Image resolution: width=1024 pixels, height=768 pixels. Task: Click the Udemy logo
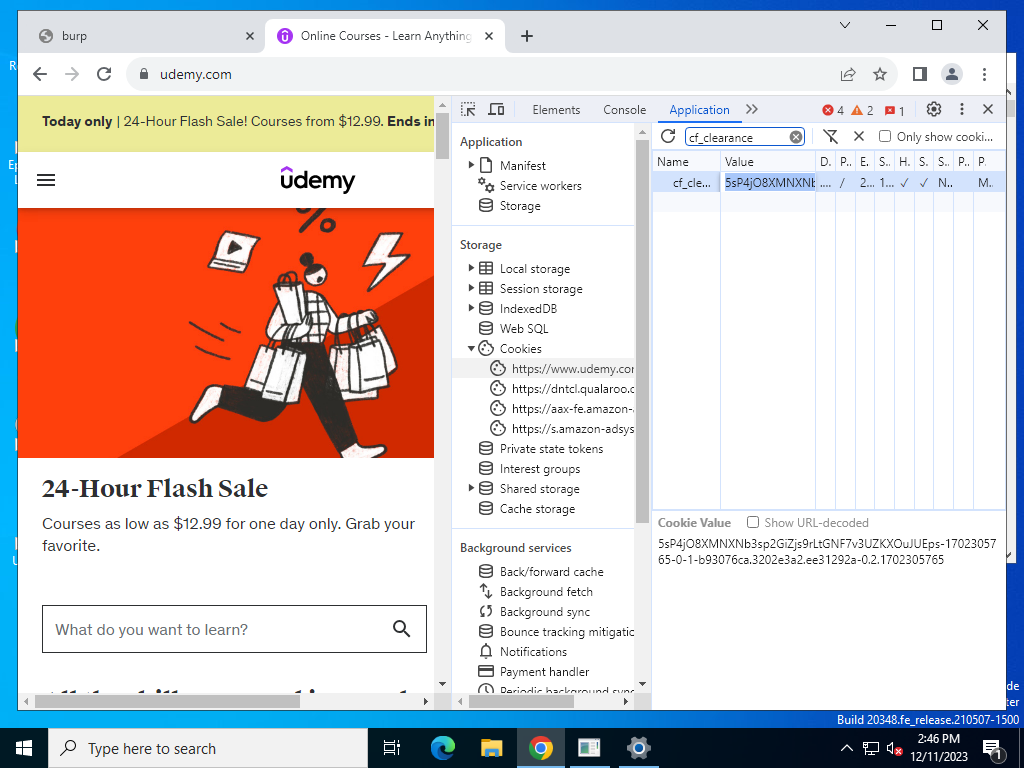(317, 179)
